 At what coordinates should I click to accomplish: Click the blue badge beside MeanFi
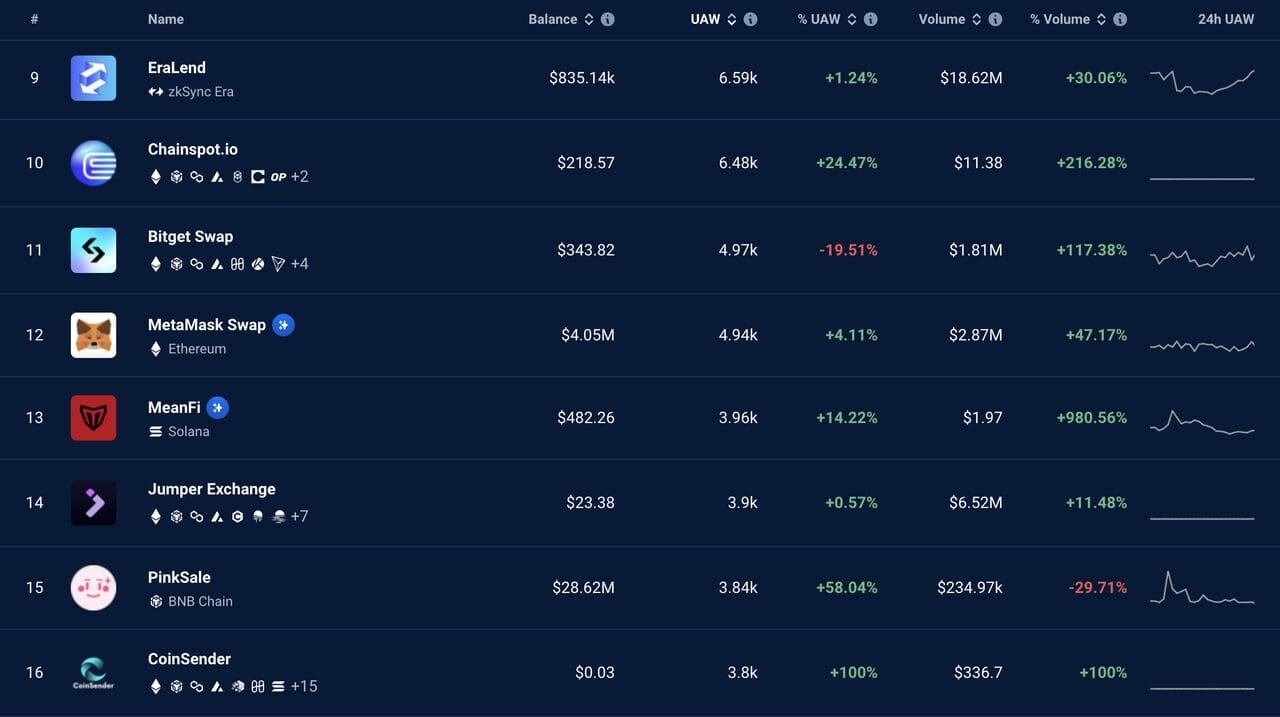(x=217, y=408)
